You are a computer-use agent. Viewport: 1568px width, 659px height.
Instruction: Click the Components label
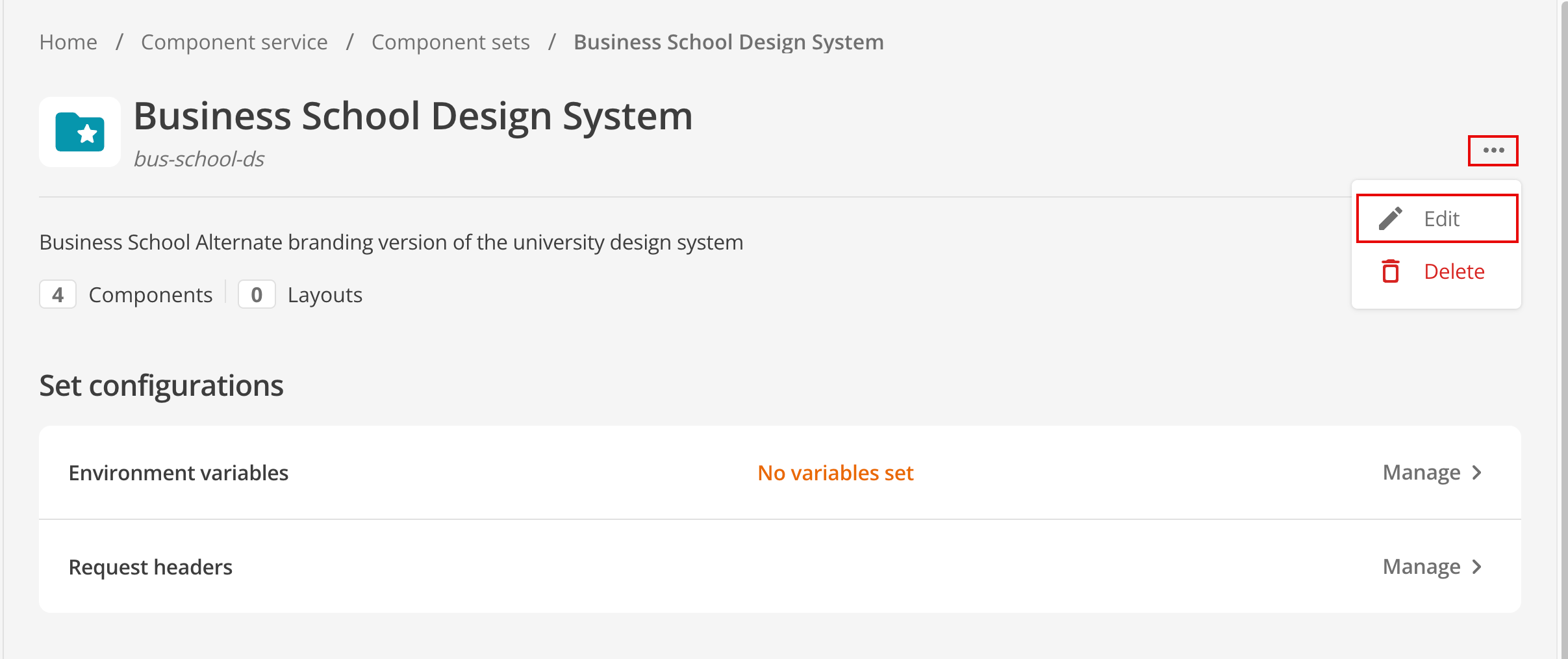[x=151, y=295]
